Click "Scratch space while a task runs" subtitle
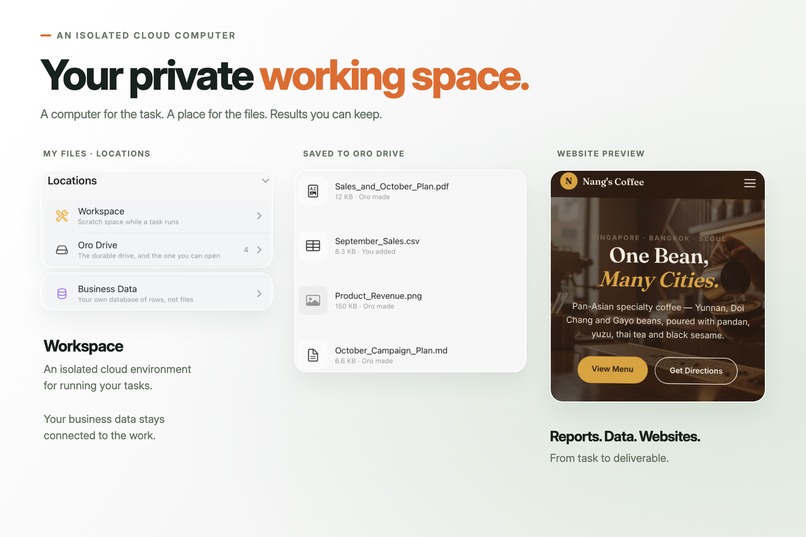This screenshot has height=537, width=806. (128, 222)
